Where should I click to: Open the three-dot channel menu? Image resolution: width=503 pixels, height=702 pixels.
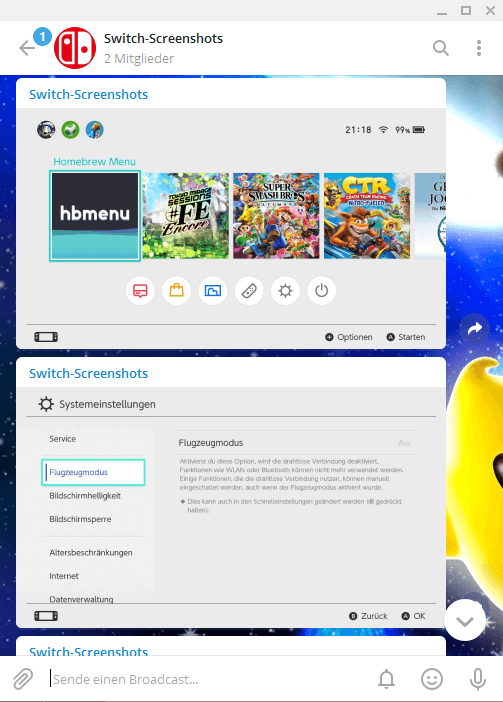pyautogui.click(x=479, y=48)
